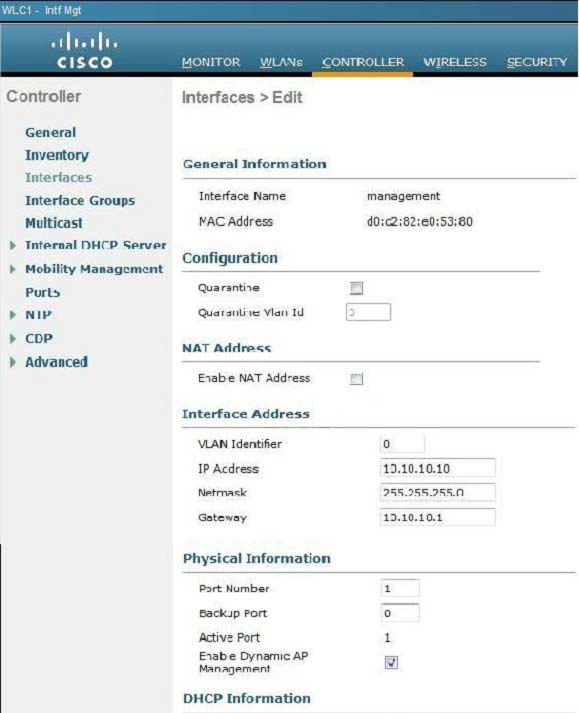Switch to the WLANs tab
Viewport: 579px width, 713px height.
click(x=281, y=62)
